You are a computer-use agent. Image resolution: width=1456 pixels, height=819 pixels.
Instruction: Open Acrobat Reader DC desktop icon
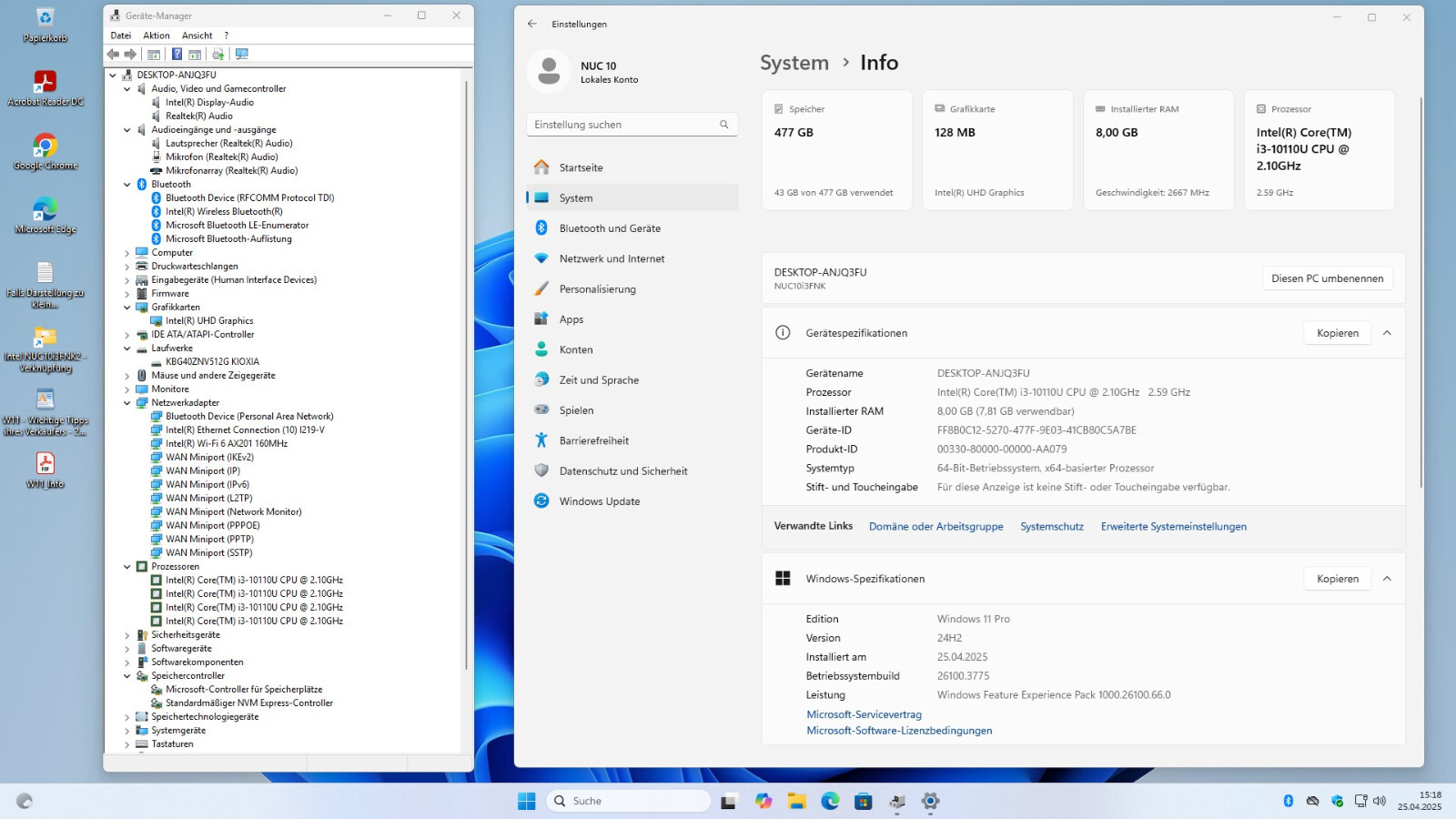click(x=45, y=88)
